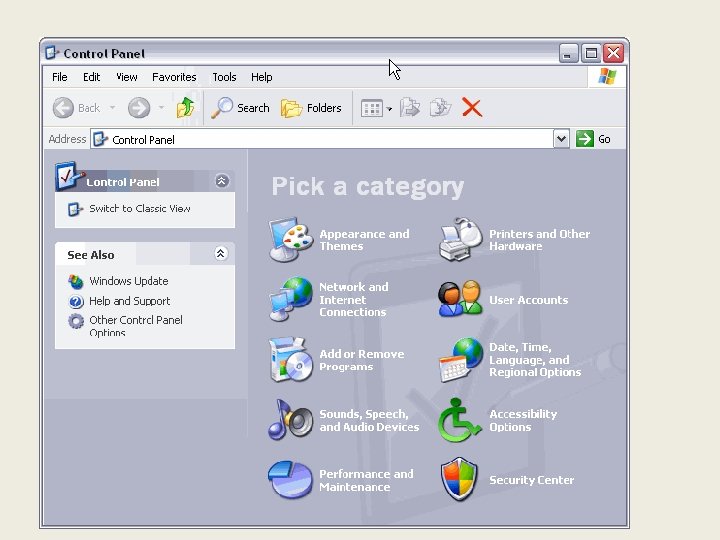Screen dimensions: 720x540
Task: Open Accessibility Options wheelchair icon
Action: pos(460,420)
